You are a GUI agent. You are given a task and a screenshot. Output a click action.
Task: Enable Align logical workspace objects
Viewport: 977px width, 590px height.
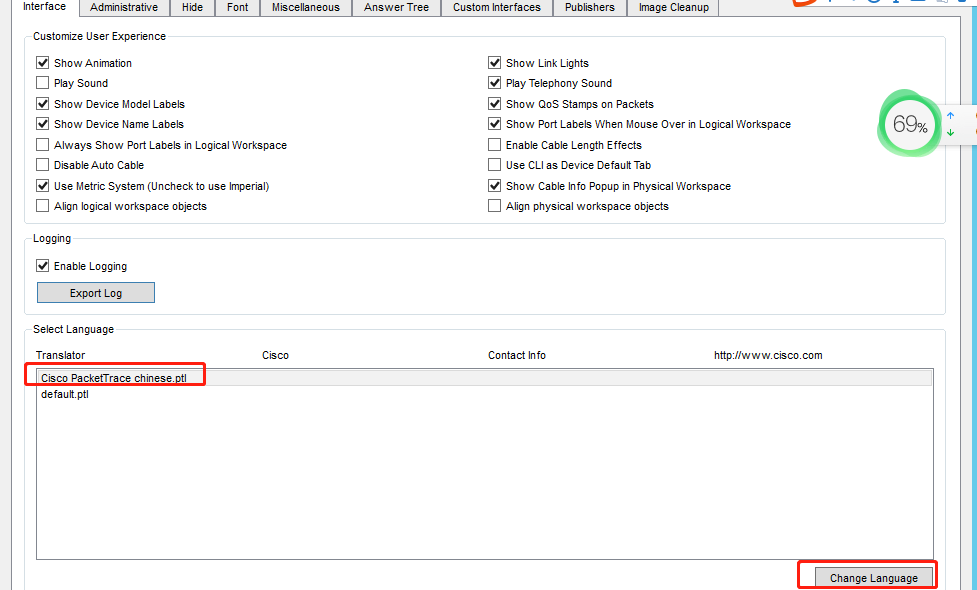pos(42,206)
